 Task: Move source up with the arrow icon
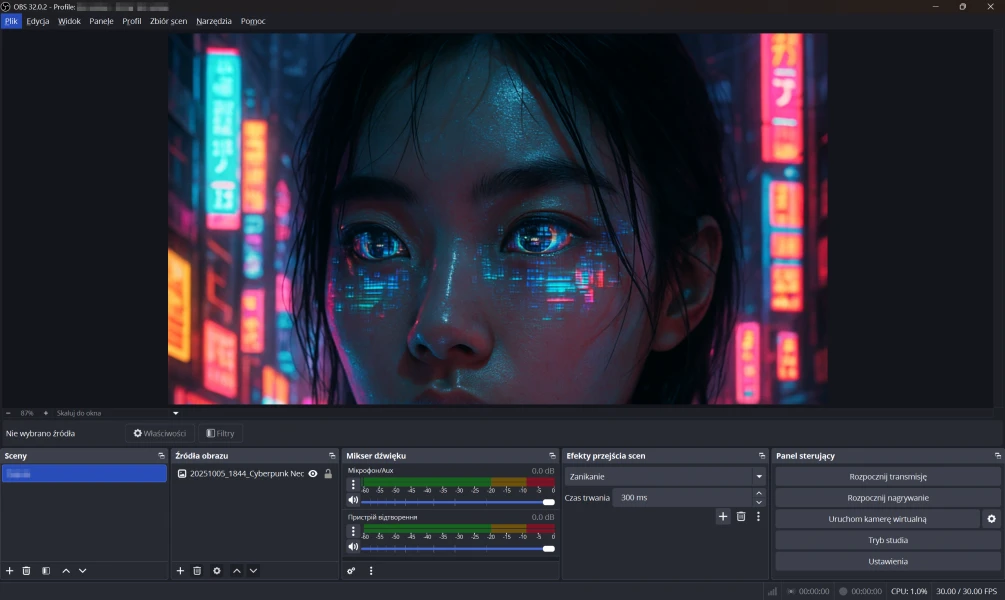(x=237, y=570)
